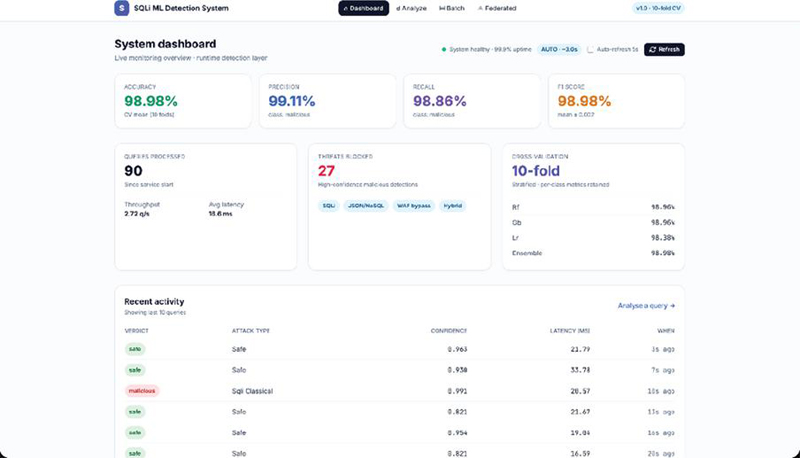Click the F1 Score metric card
Viewport: 800px width, 458px height.
(x=616, y=101)
